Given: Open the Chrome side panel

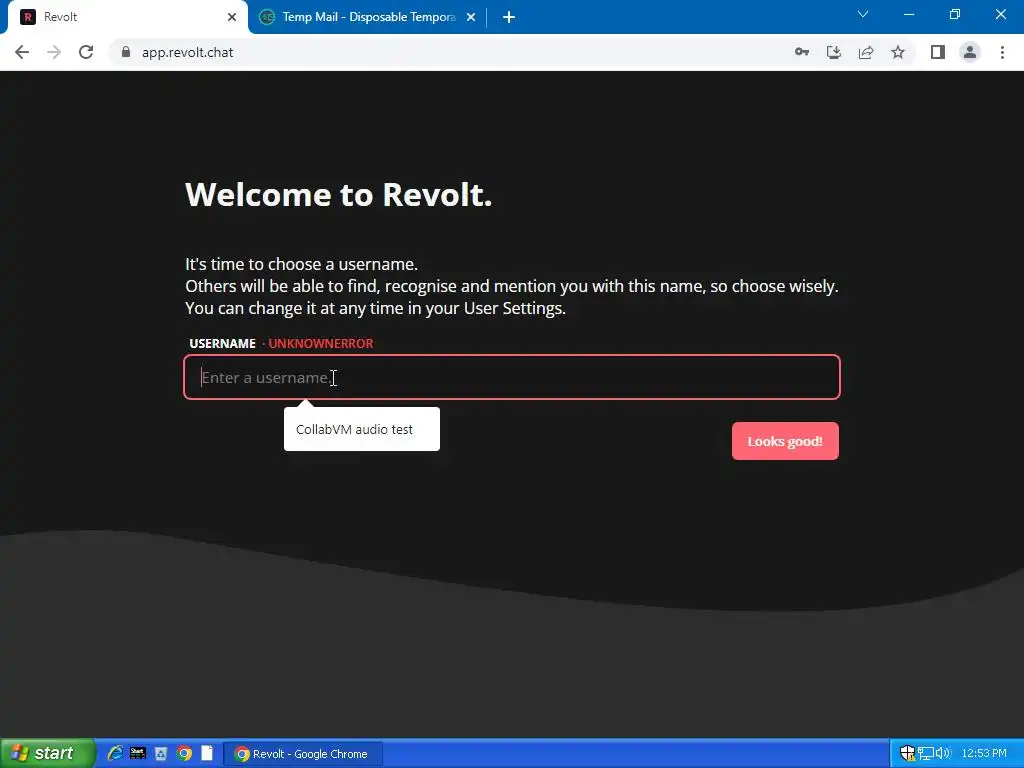Looking at the screenshot, I should (x=938, y=52).
